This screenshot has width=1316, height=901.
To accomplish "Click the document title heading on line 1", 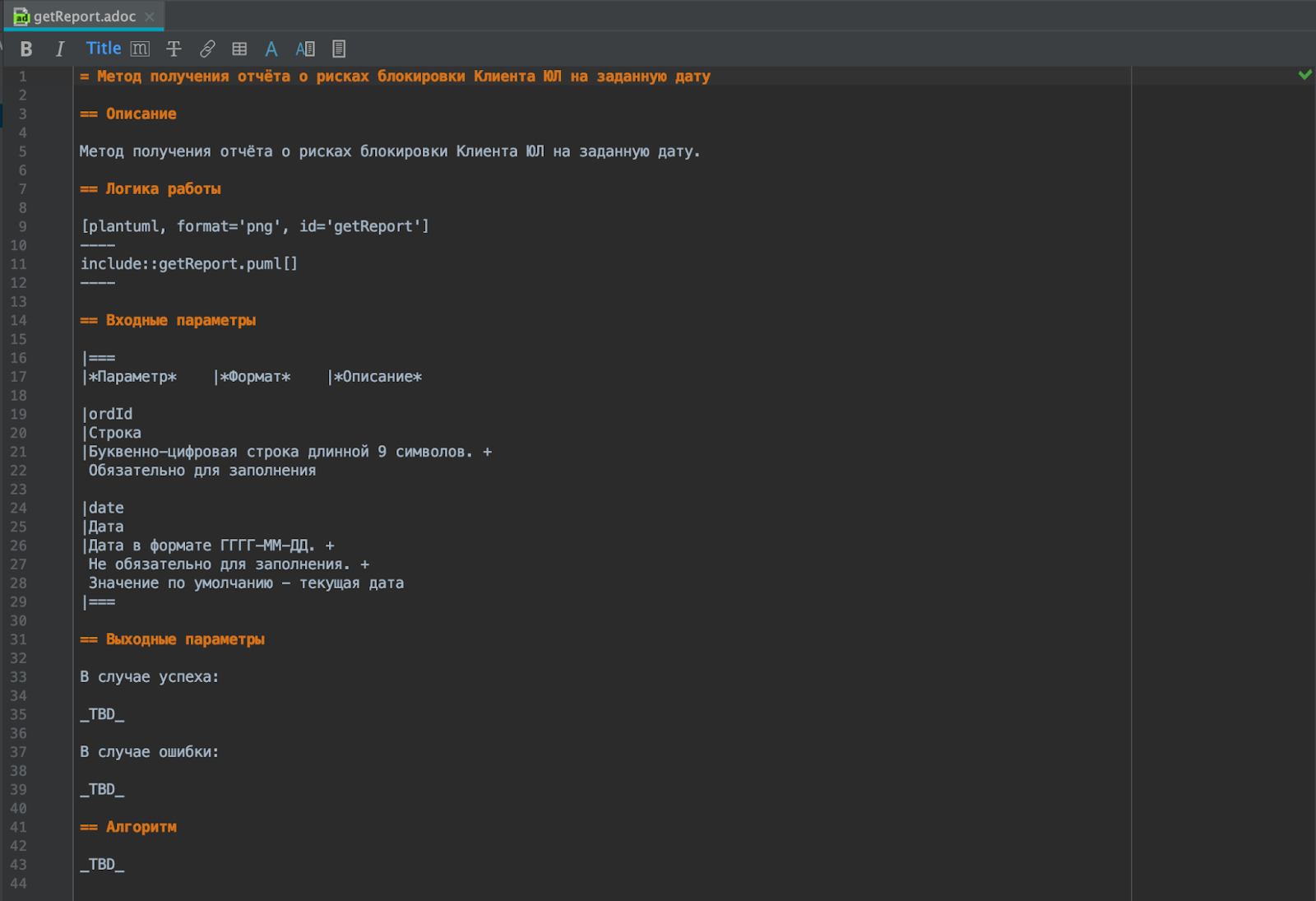I will click(395, 77).
